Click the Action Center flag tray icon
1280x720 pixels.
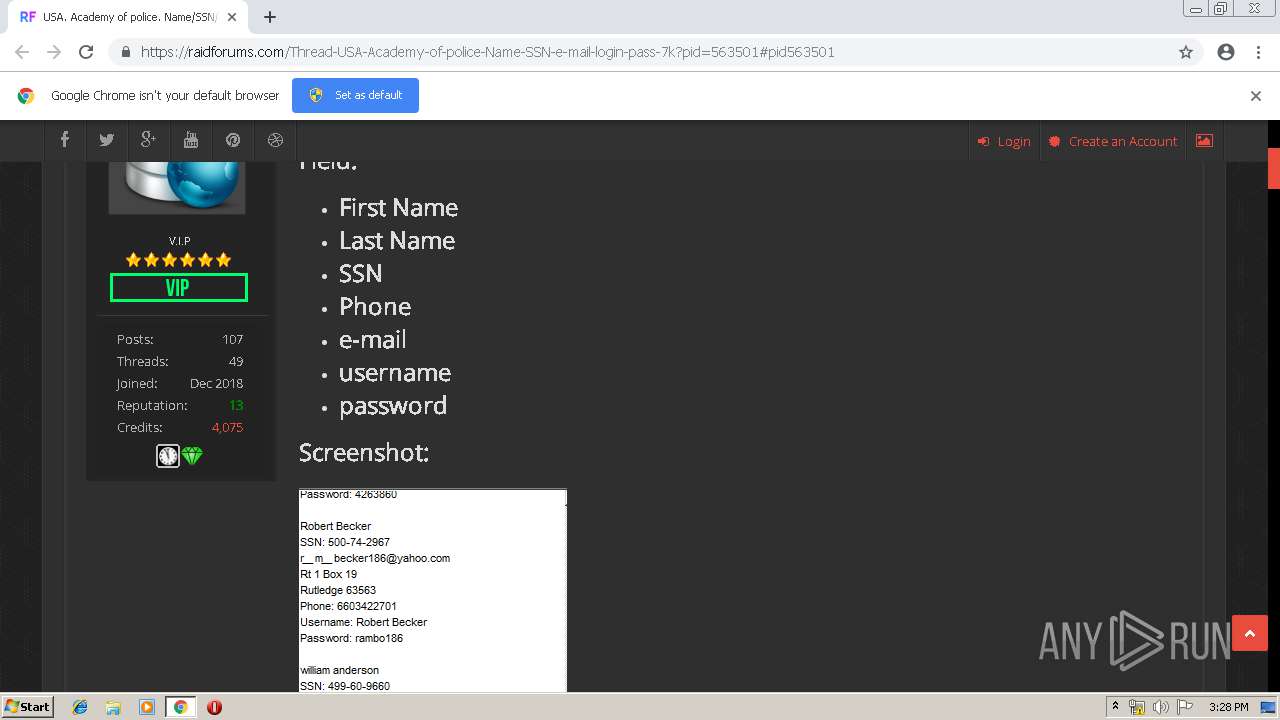coord(1185,707)
